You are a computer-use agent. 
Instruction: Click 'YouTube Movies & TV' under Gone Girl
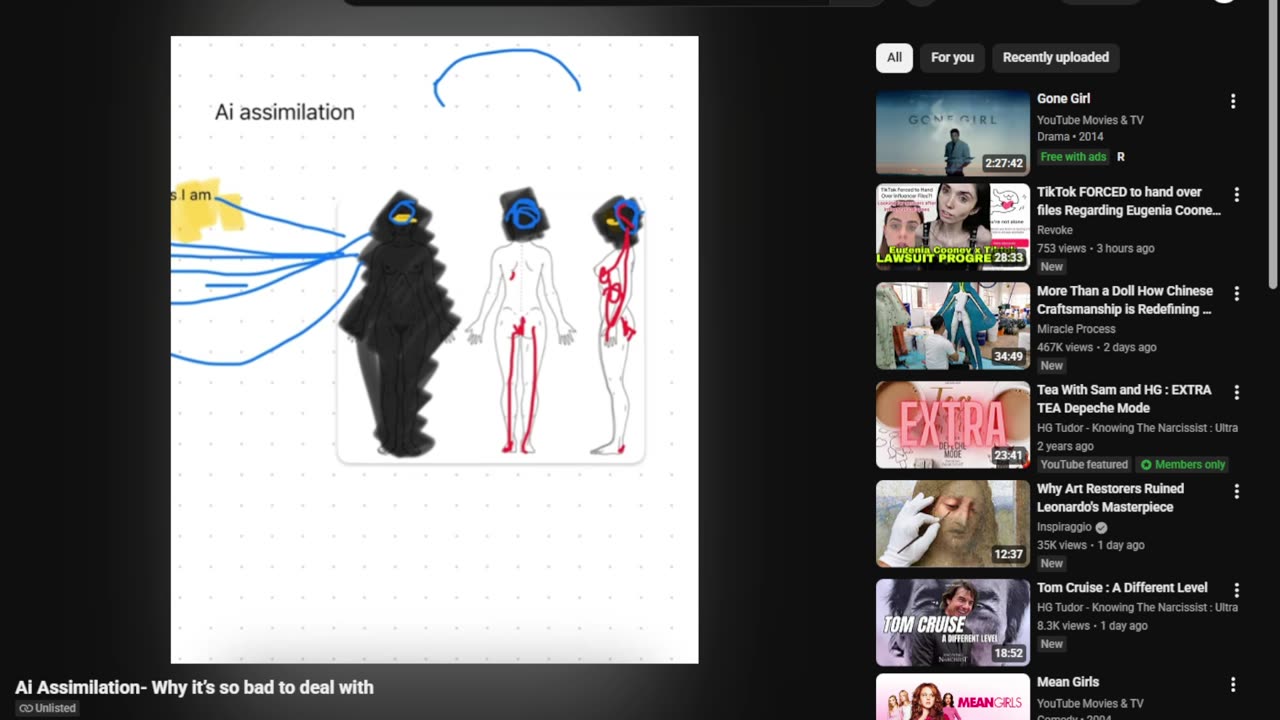pyautogui.click(x=1090, y=120)
